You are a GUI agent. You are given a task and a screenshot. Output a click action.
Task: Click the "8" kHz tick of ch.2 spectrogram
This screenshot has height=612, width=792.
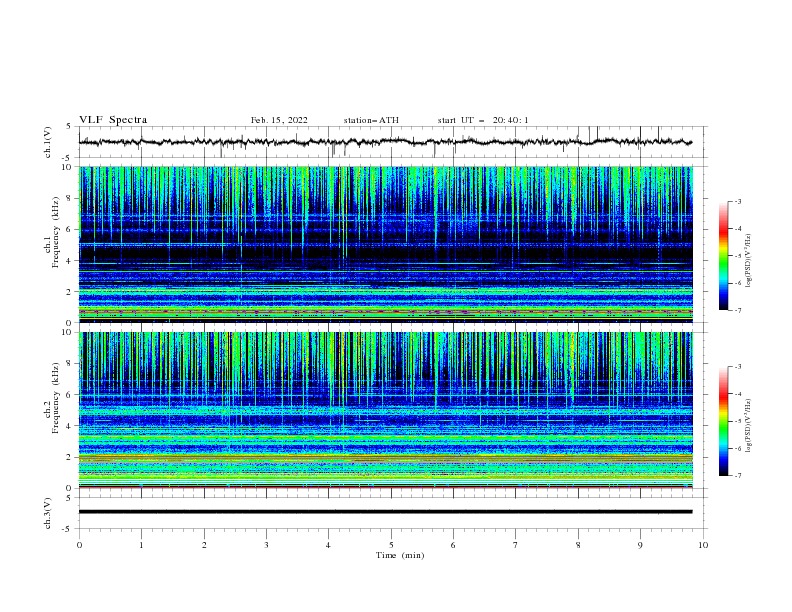69,363
